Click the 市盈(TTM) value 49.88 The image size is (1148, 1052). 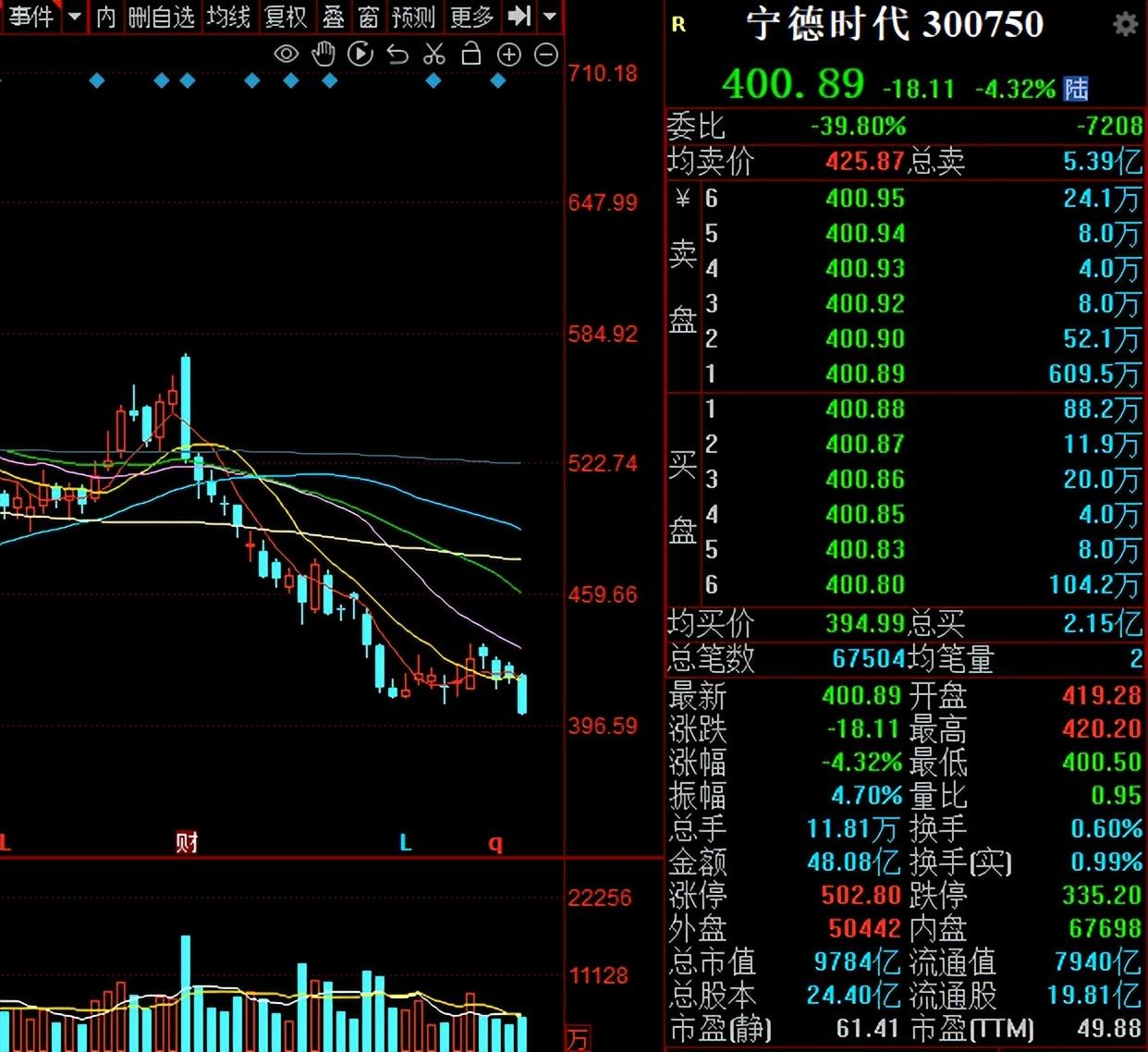click(x=1109, y=1028)
